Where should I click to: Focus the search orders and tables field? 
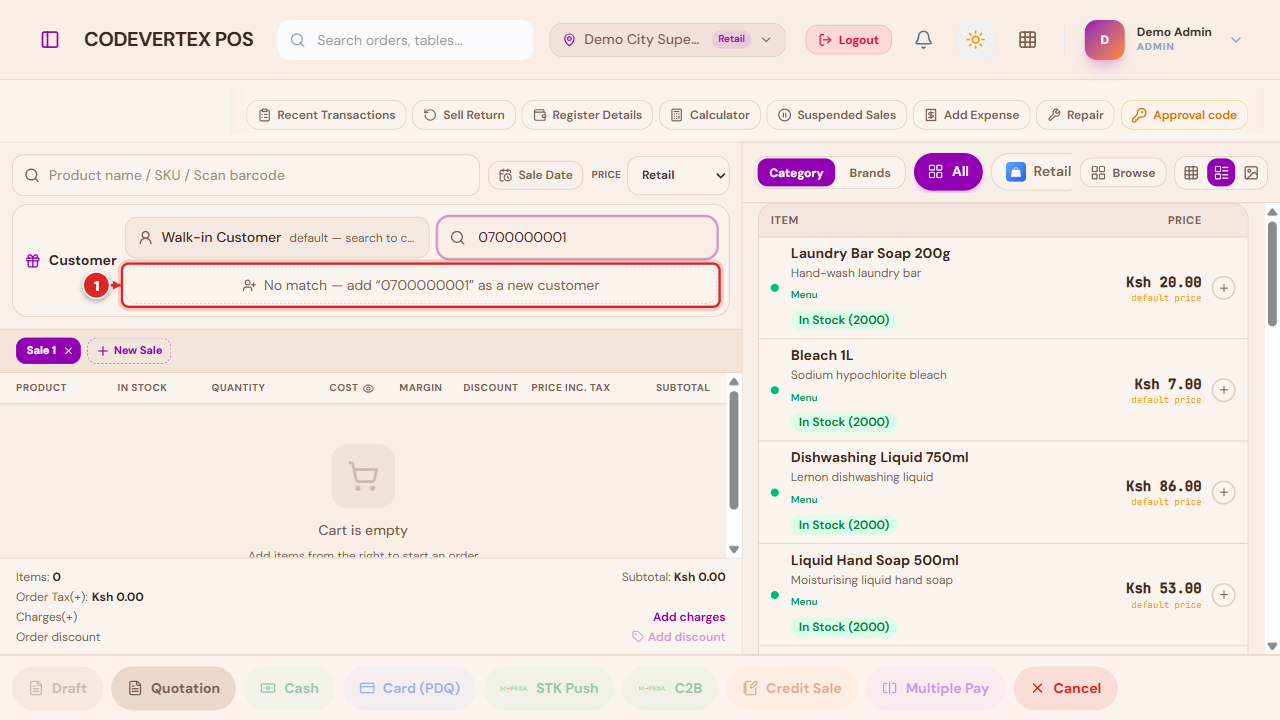pyautogui.click(x=405, y=40)
